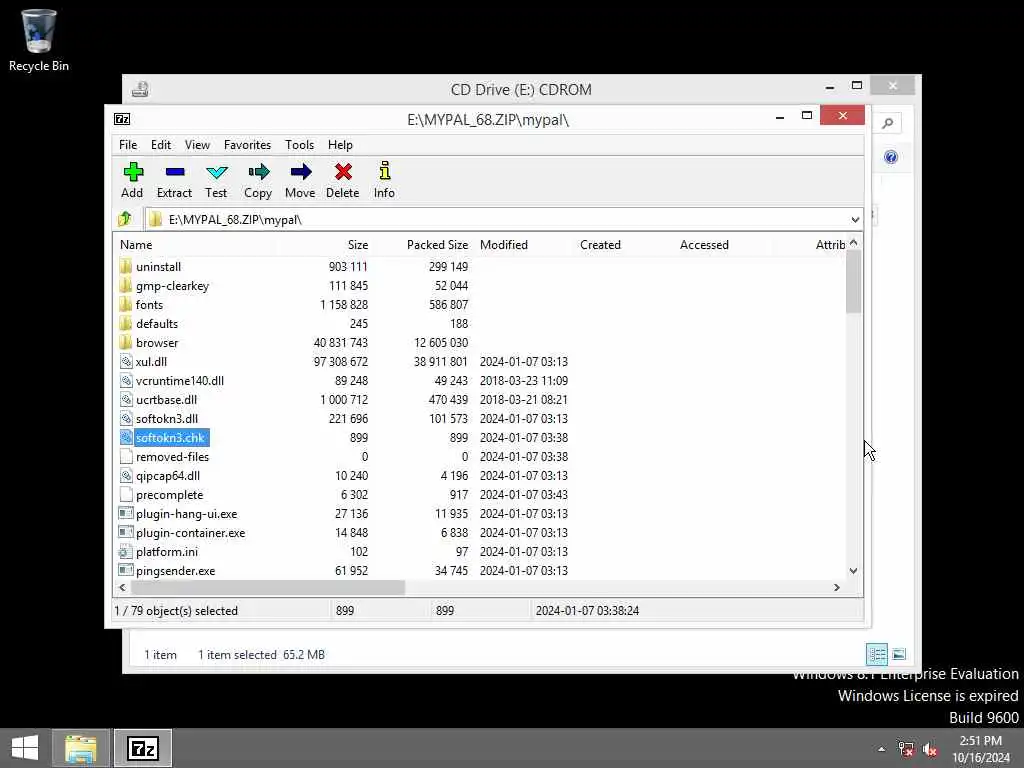
Task: Open the File menu
Action: click(x=128, y=145)
